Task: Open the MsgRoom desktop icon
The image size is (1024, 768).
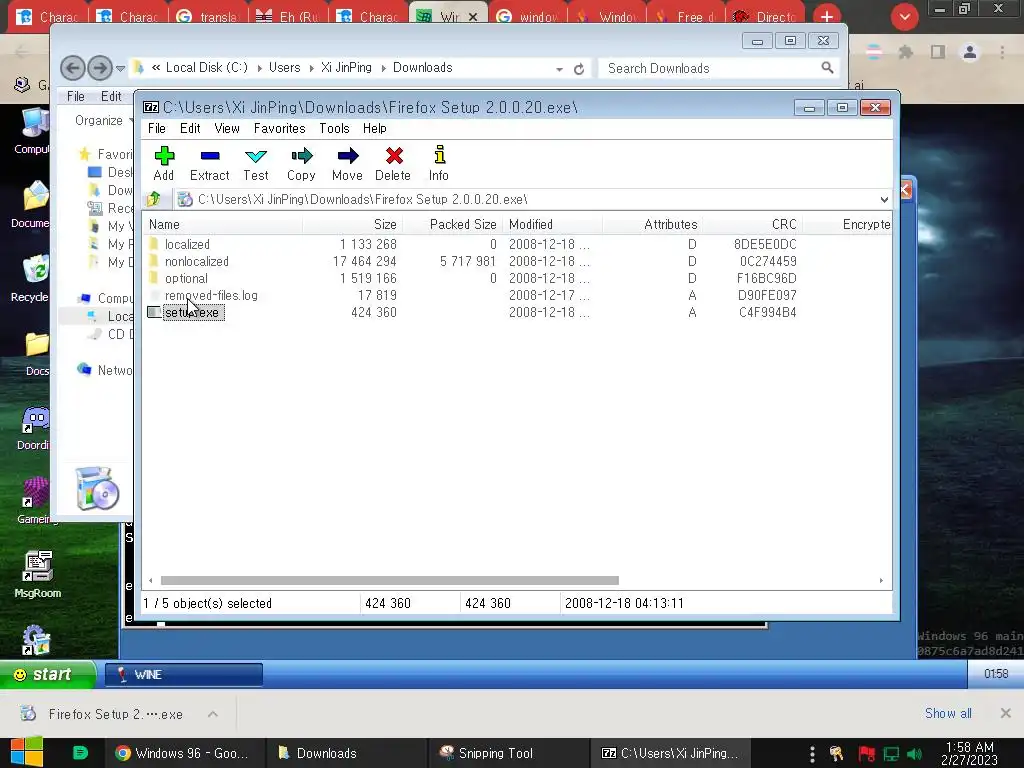Action: point(37,575)
